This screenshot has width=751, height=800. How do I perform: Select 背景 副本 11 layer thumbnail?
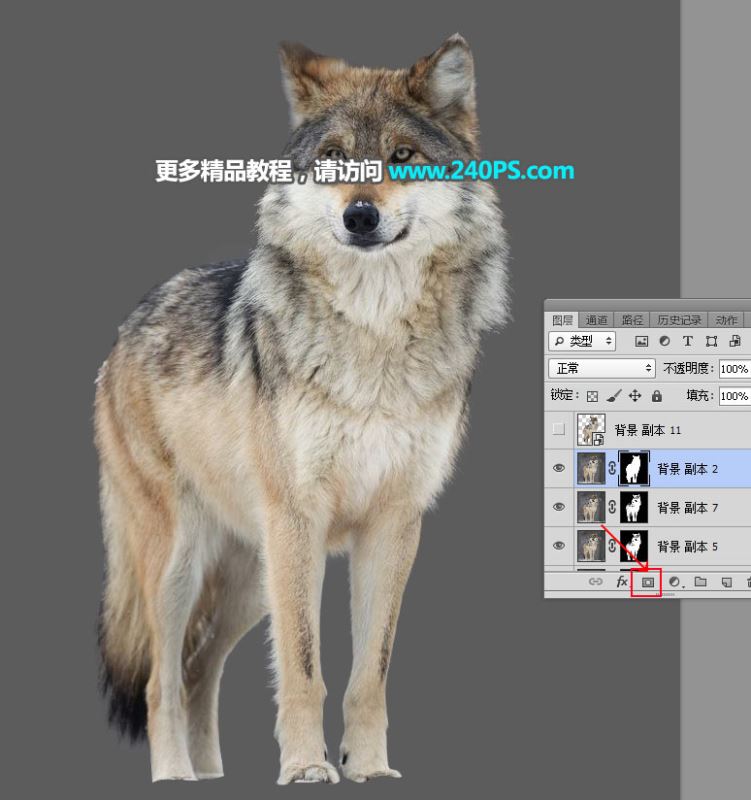point(591,430)
